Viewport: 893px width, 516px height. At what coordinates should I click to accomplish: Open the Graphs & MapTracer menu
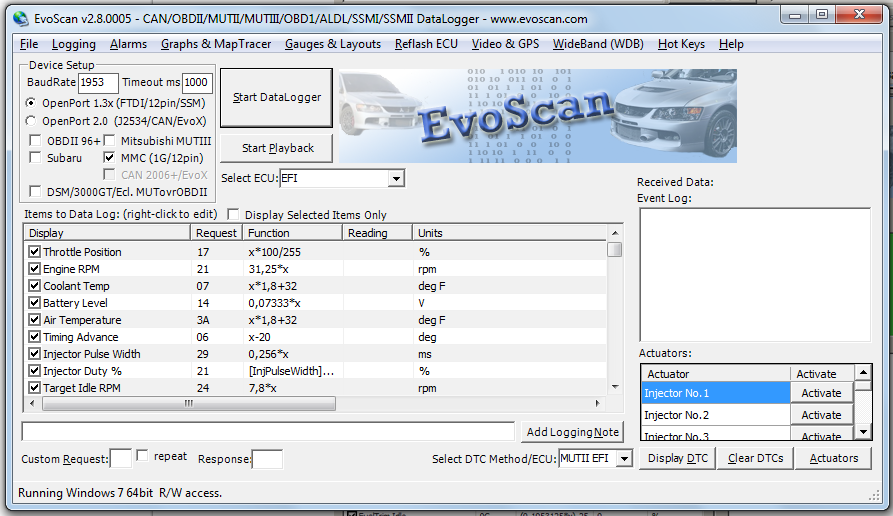point(216,44)
